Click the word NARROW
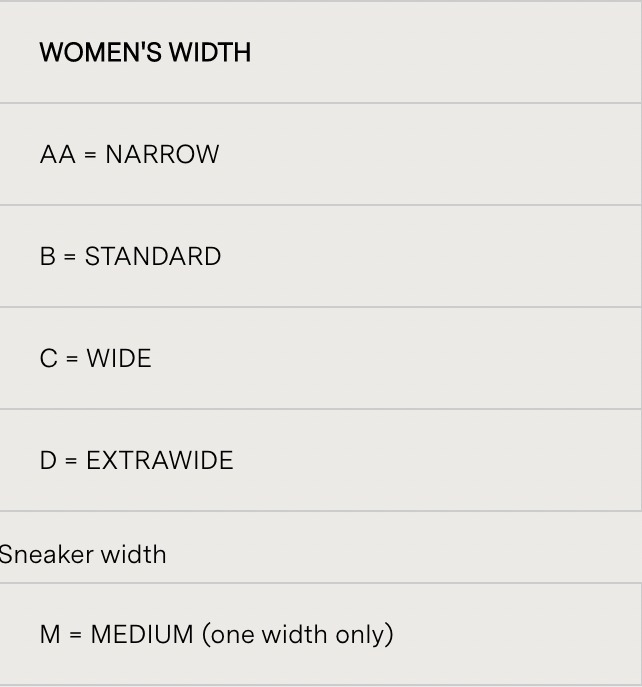Screen dimensions: 642x687 pyautogui.click(x=162, y=154)
